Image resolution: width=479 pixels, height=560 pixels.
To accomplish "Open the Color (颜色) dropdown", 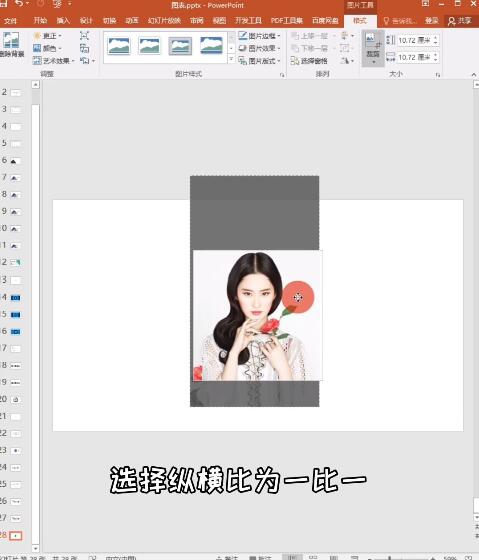I will (x=47, y=48).
